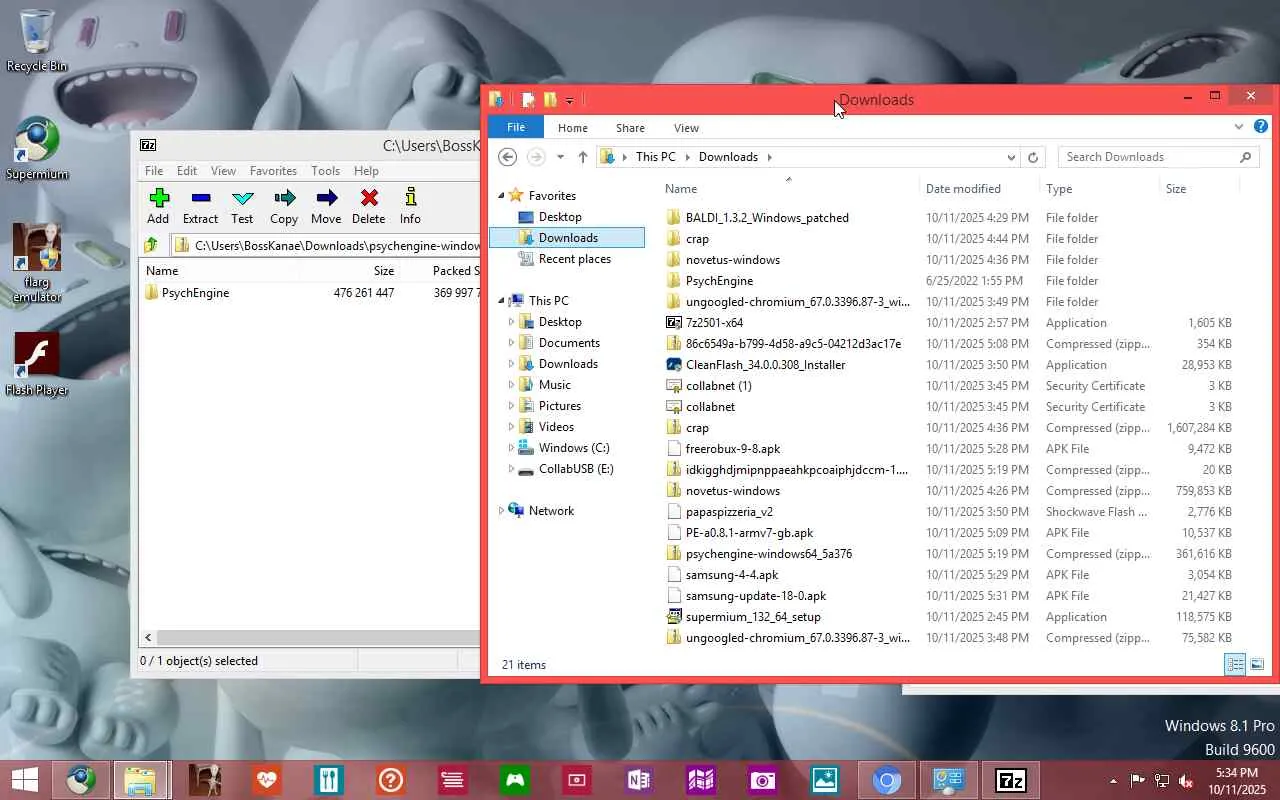
Task: Open the Windows Start button
Action: (x=25, y=780)
